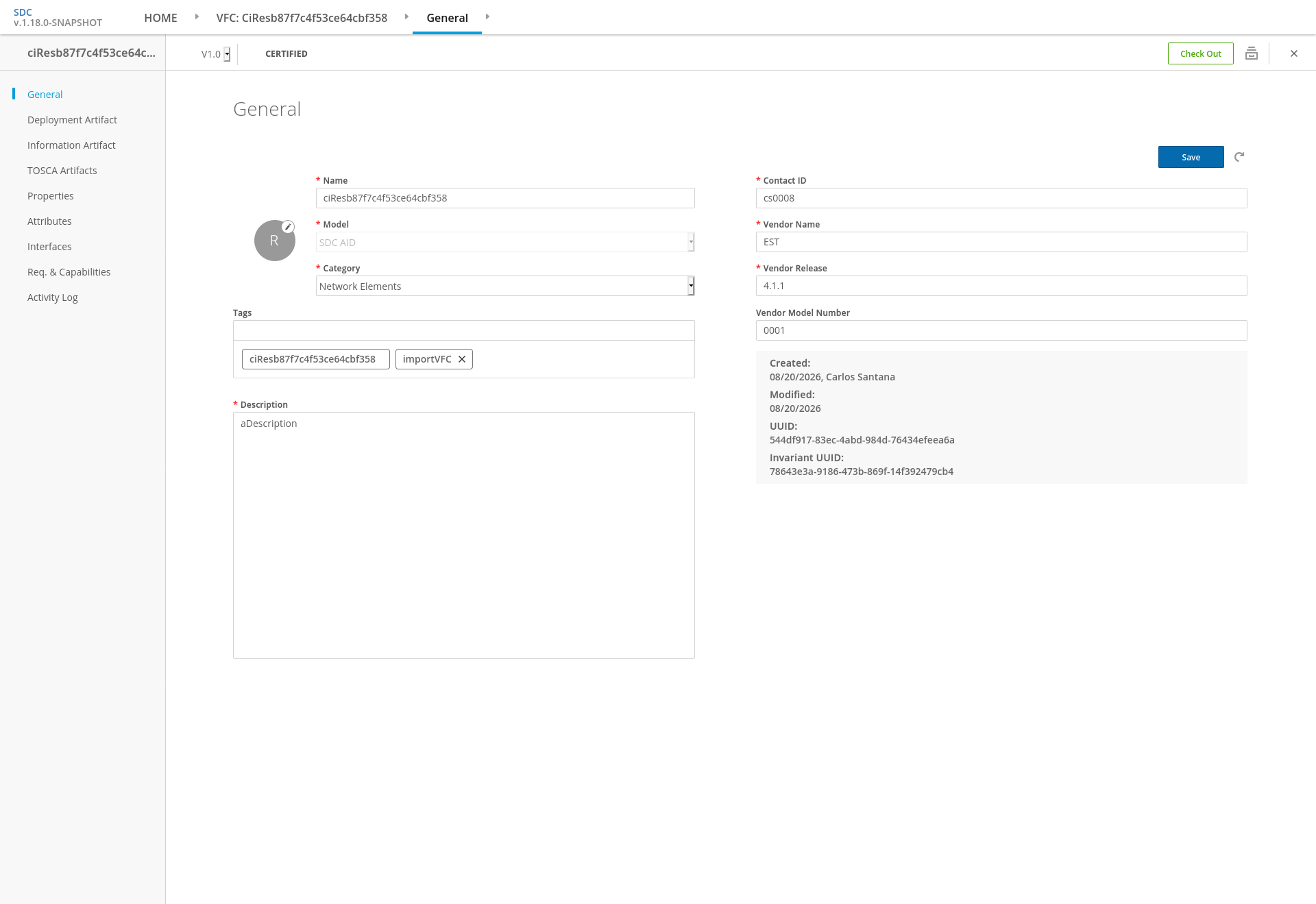1316x904 pixels.
Task: Click the SDC version logo
Action: click(x=58, y=17)
